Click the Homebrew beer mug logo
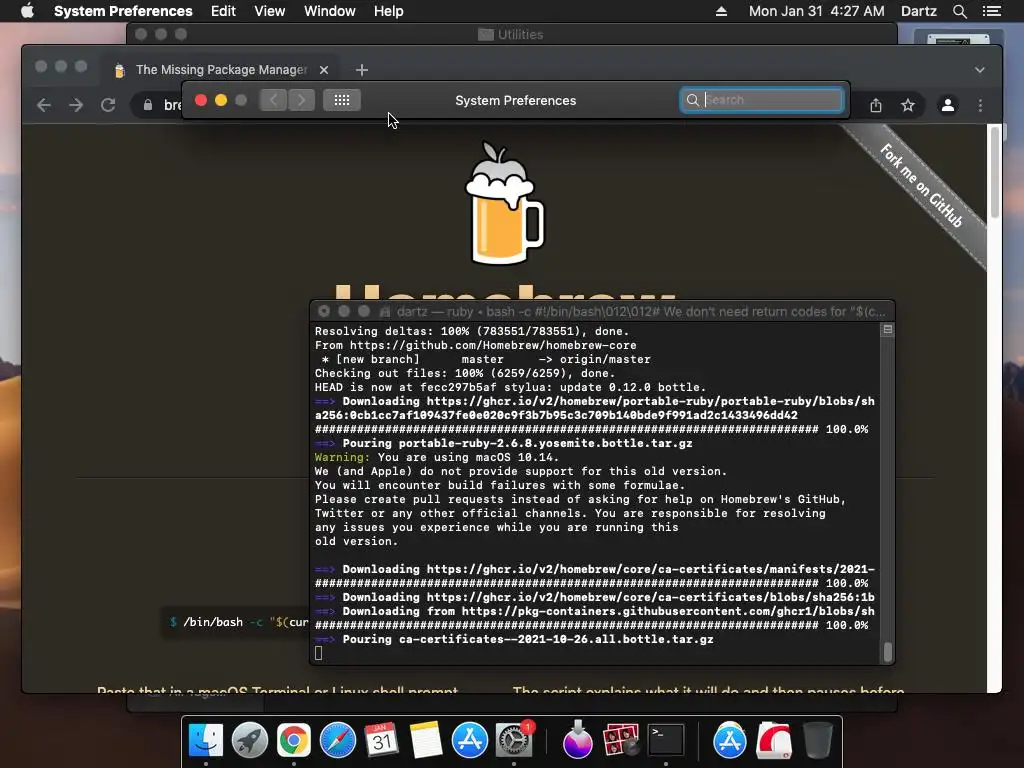This screenshot has height=768, width=1024. click(504, 203)
